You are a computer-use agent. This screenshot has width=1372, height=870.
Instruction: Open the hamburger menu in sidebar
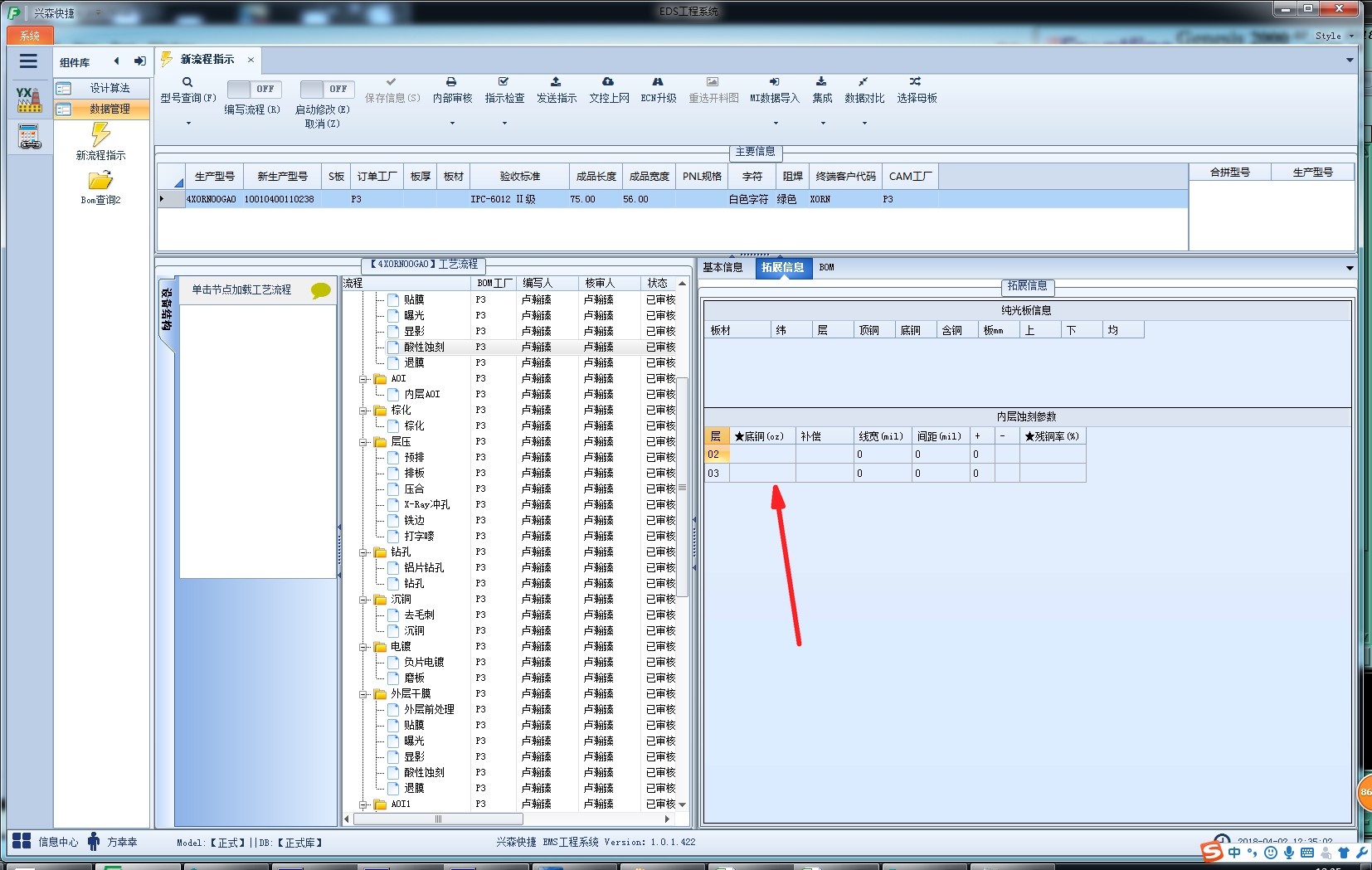(28, 61)
